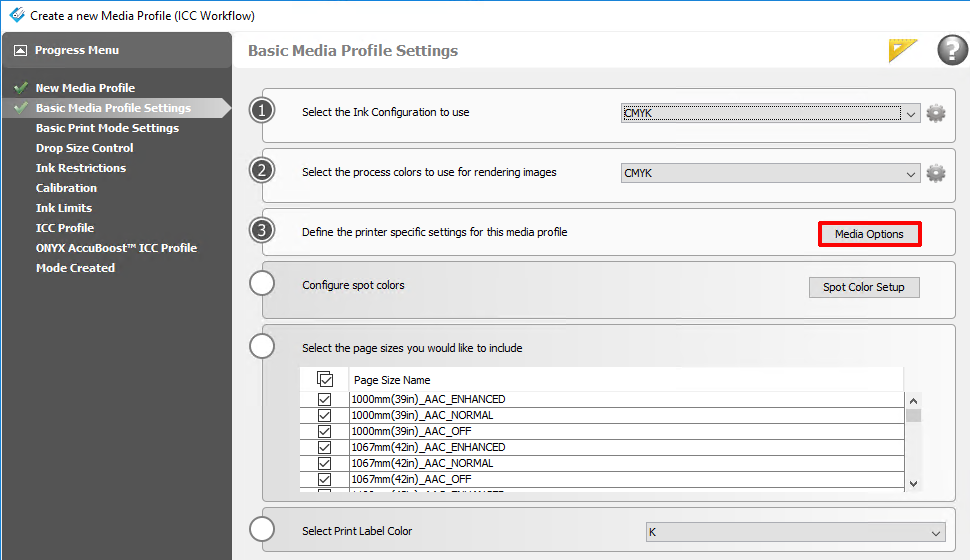970x560 pixels.
Task: Click the yellow ruler measurement icon
Action: [903, 51]
